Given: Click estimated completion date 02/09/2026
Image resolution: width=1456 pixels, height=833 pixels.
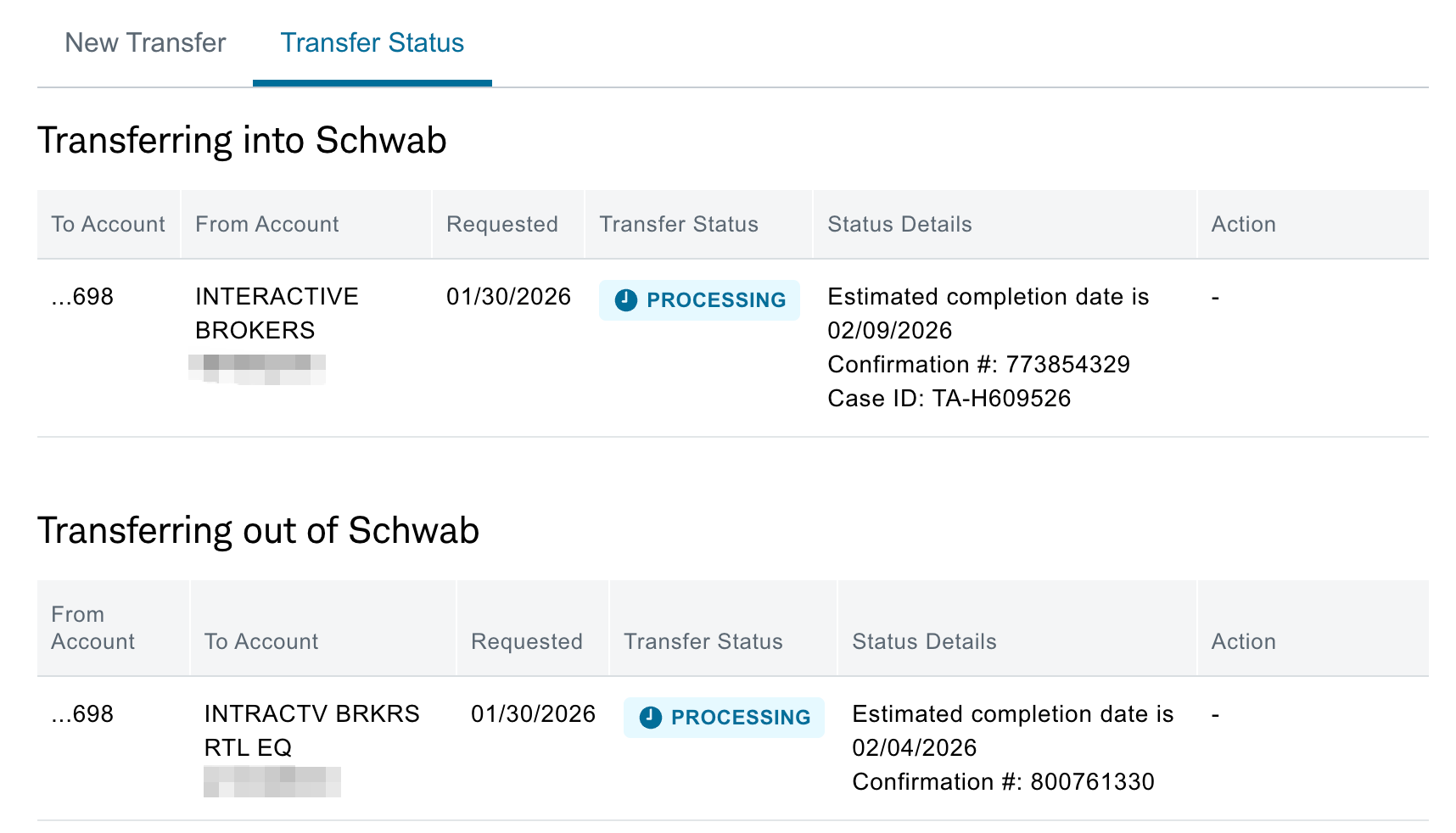Looking at the screenshot, I should [889, 331].
